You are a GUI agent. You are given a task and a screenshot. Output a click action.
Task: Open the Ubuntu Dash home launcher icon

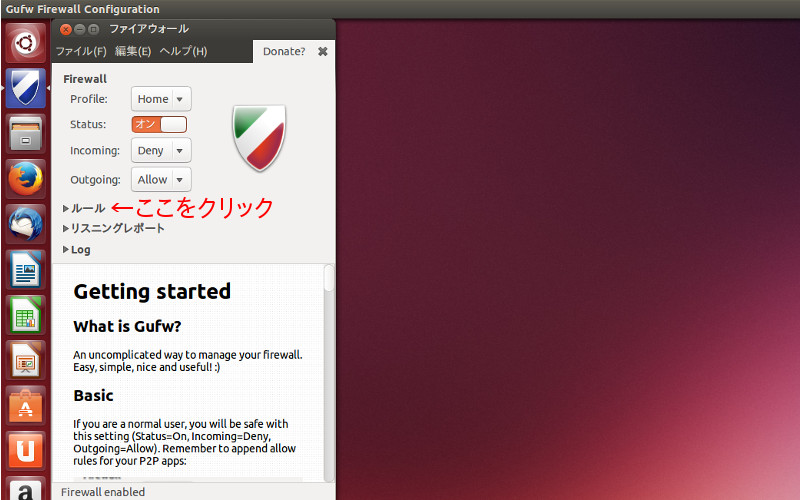point(26,43)
